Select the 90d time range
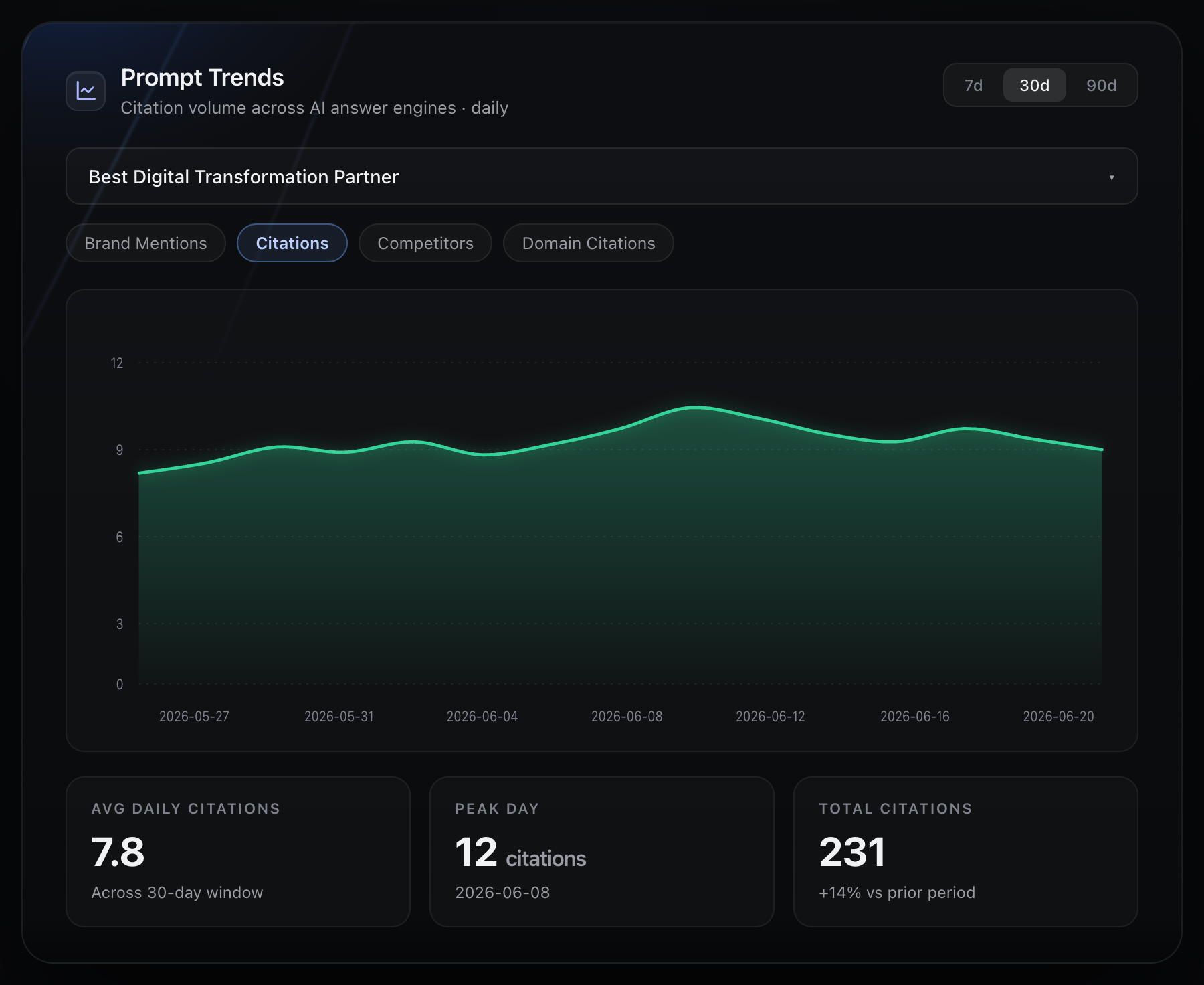 tap(1101, 85)
